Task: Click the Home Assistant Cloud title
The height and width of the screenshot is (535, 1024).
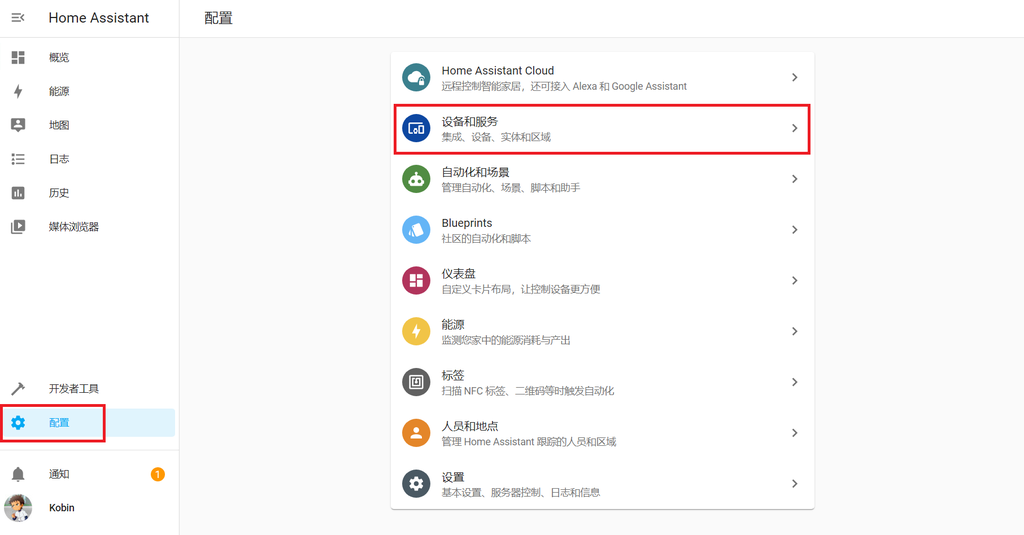Action: click(x=498, y=71)
